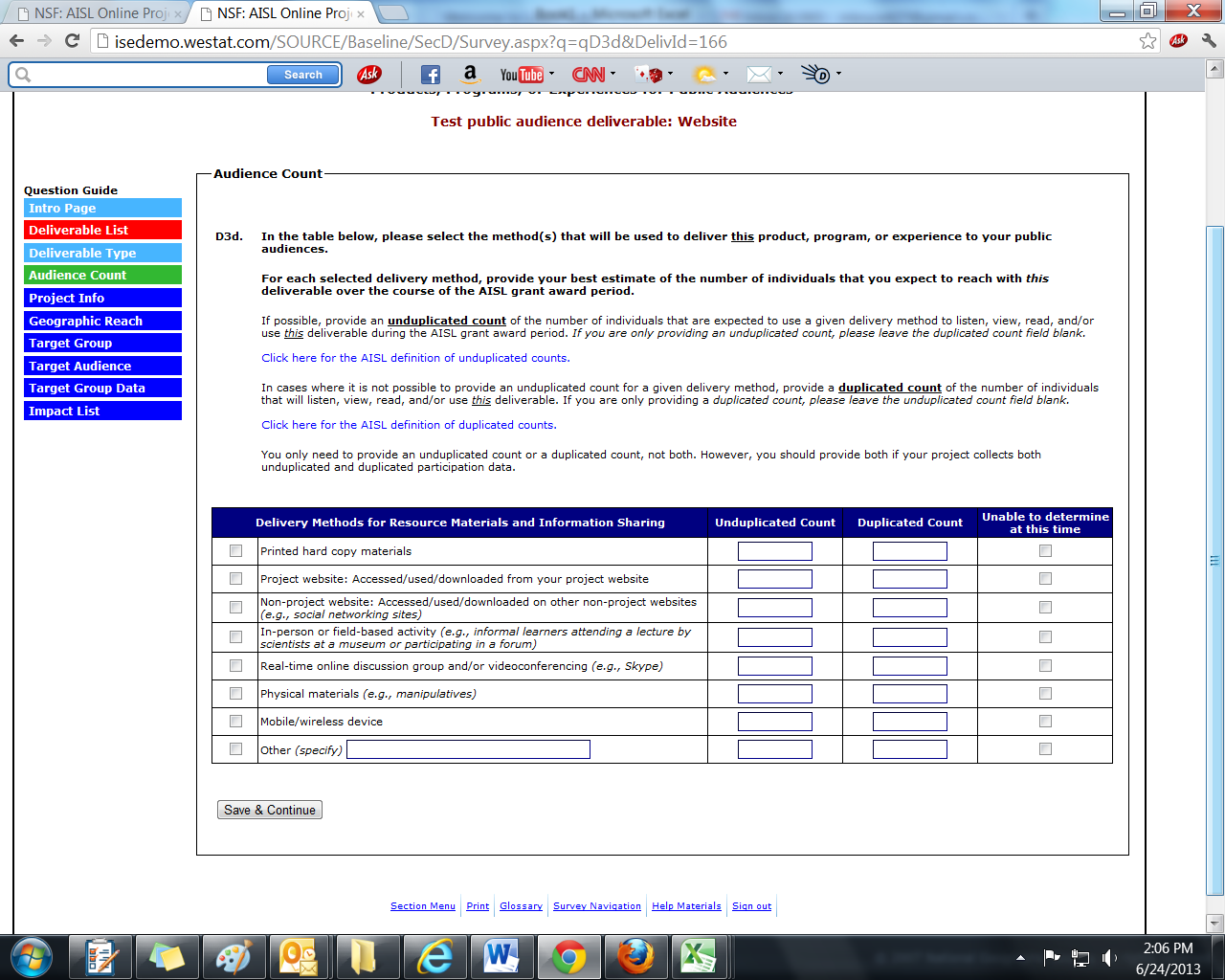Click the toolbar Search button
The width and height of the screenshot is (1225, 980).
pyautogui.click(x=303, y=75)
